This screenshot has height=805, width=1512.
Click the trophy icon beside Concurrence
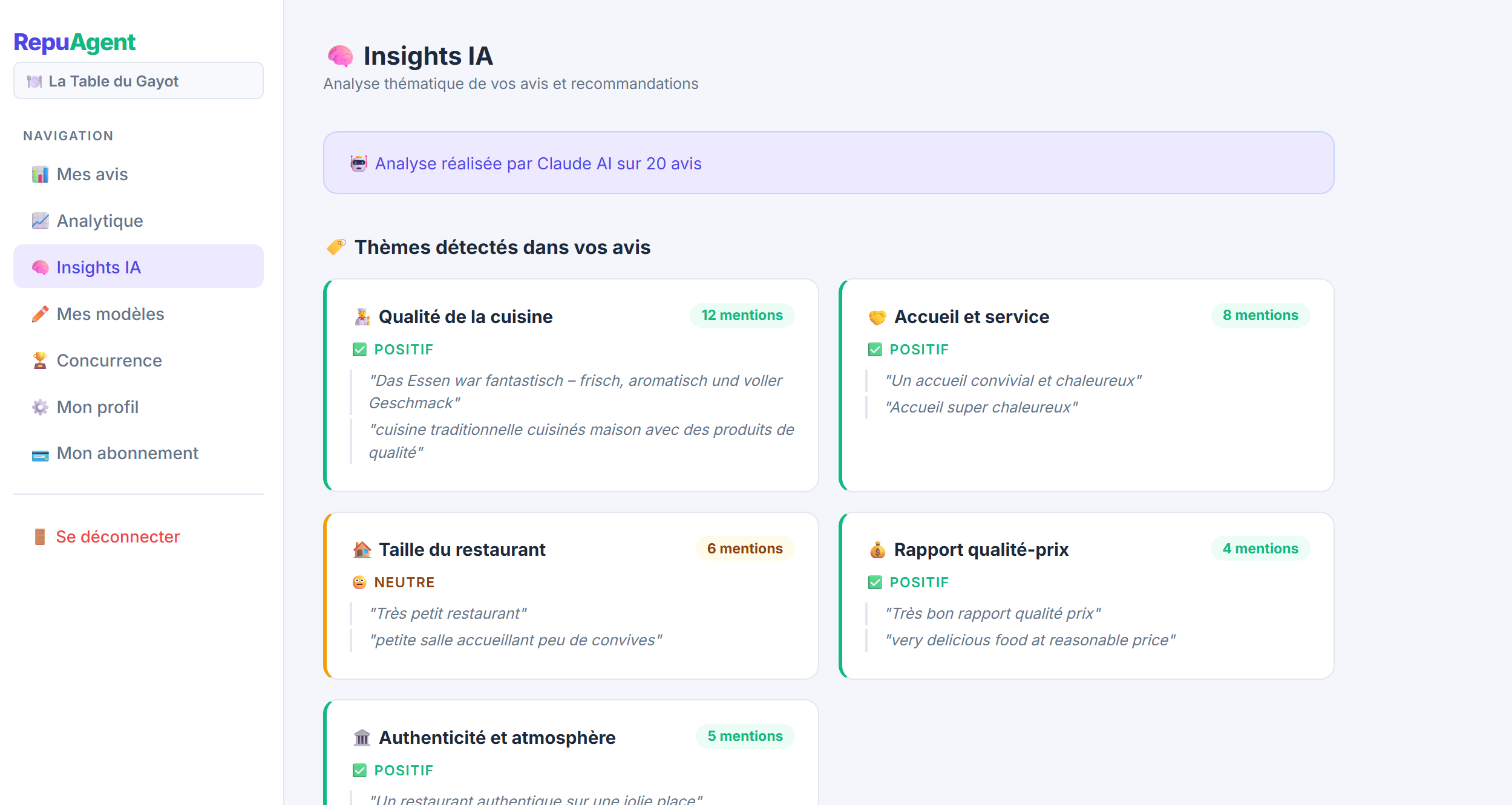(x=40, y=361)
